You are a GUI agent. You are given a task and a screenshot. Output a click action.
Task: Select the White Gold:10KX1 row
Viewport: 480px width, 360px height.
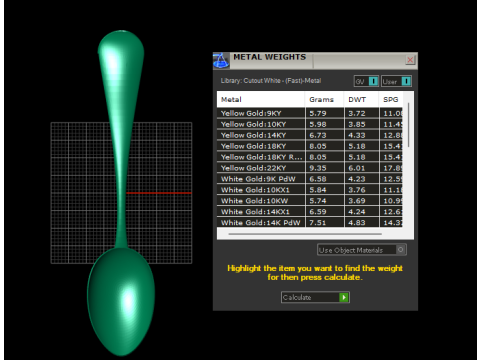coord(310,190)
